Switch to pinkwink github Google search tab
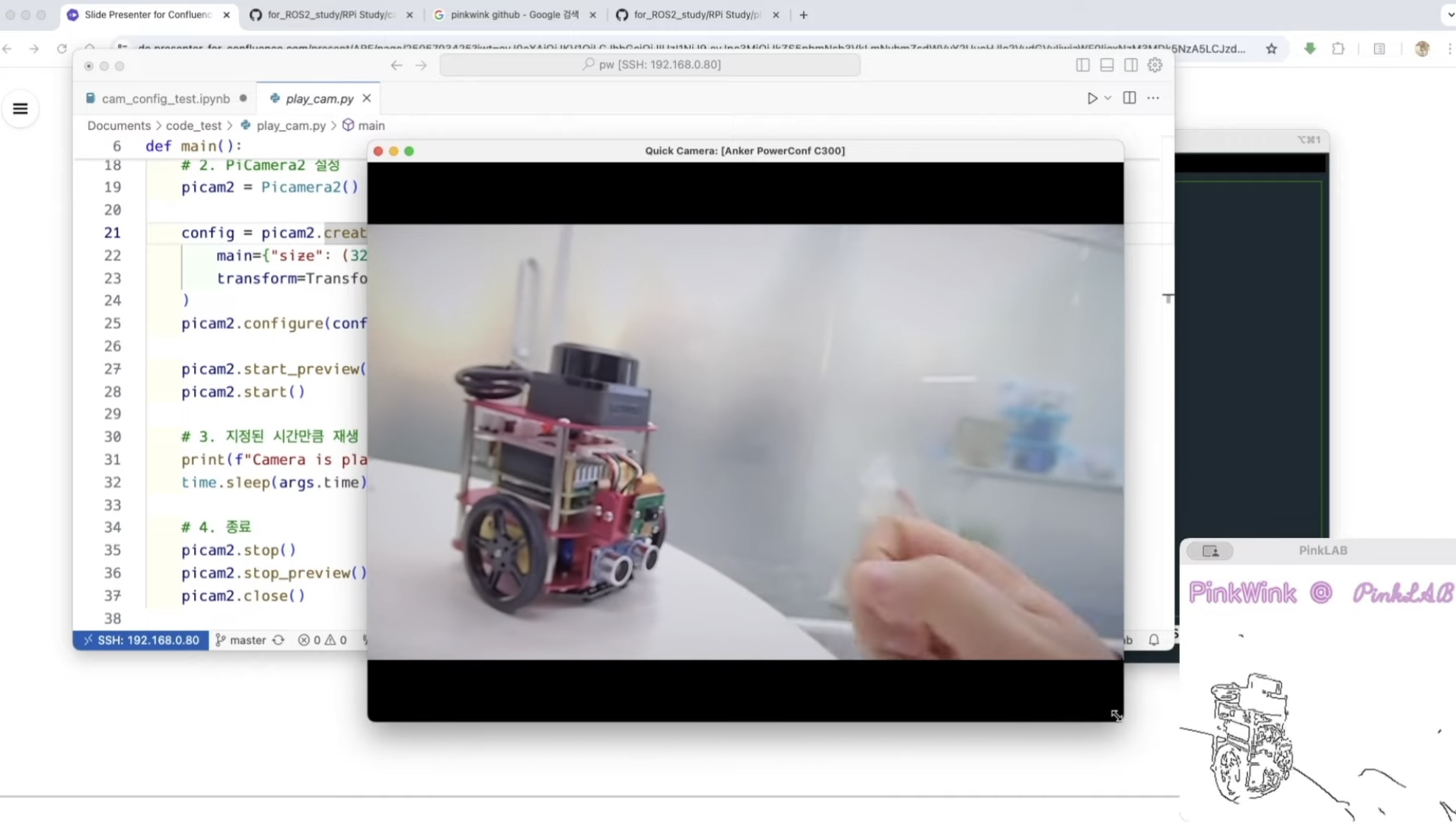The height and width of the screenshot is (830, 1456). (x=514, y=15)
